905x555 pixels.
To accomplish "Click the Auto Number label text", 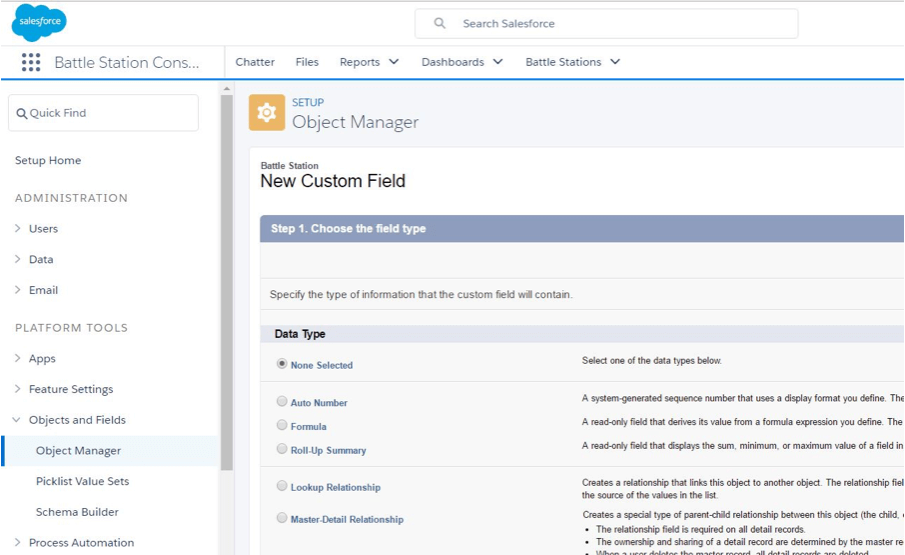I will point(319,403).
